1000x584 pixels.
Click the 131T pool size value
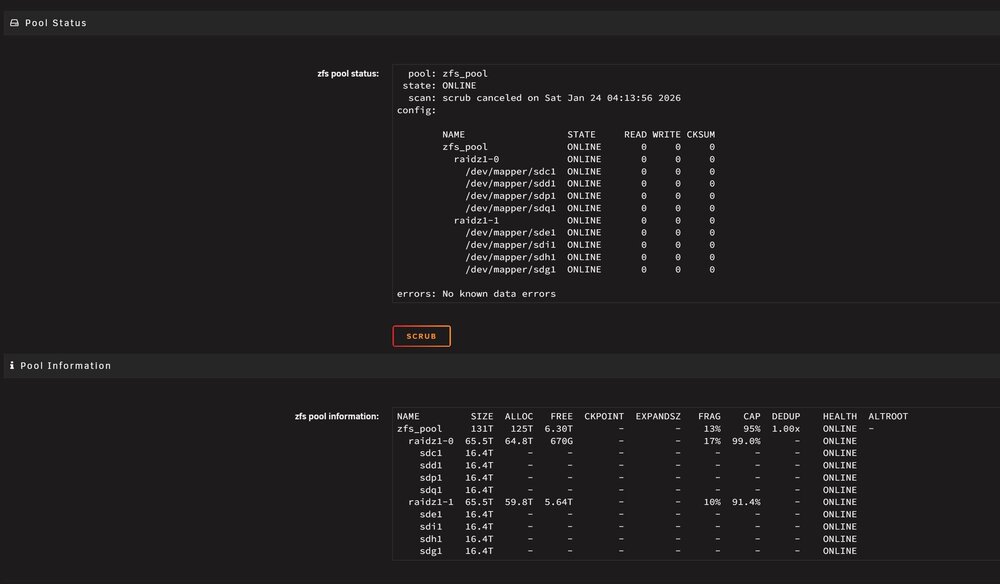coord(482,429)
